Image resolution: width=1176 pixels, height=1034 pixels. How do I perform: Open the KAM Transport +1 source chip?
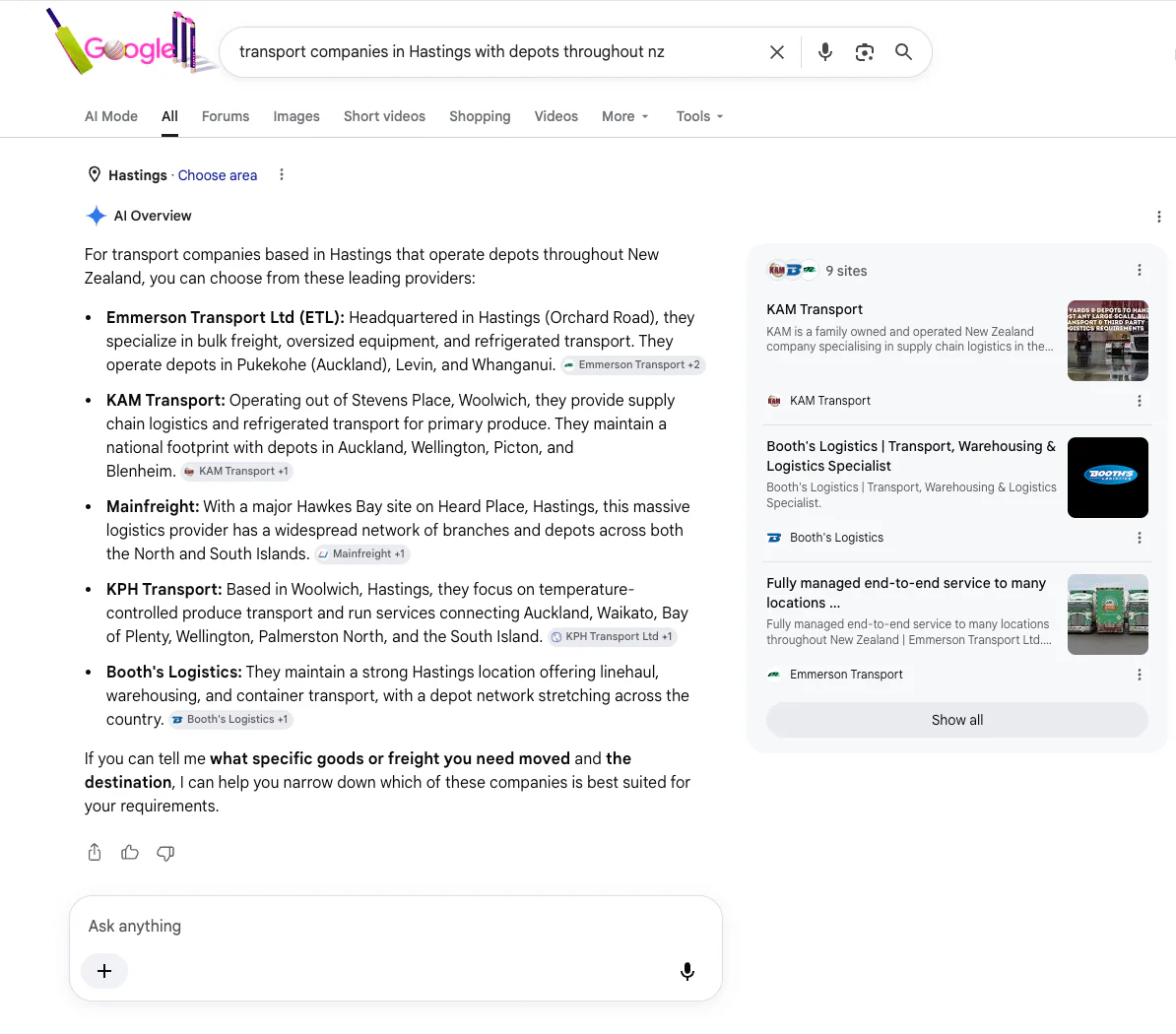tap(237, 472)
